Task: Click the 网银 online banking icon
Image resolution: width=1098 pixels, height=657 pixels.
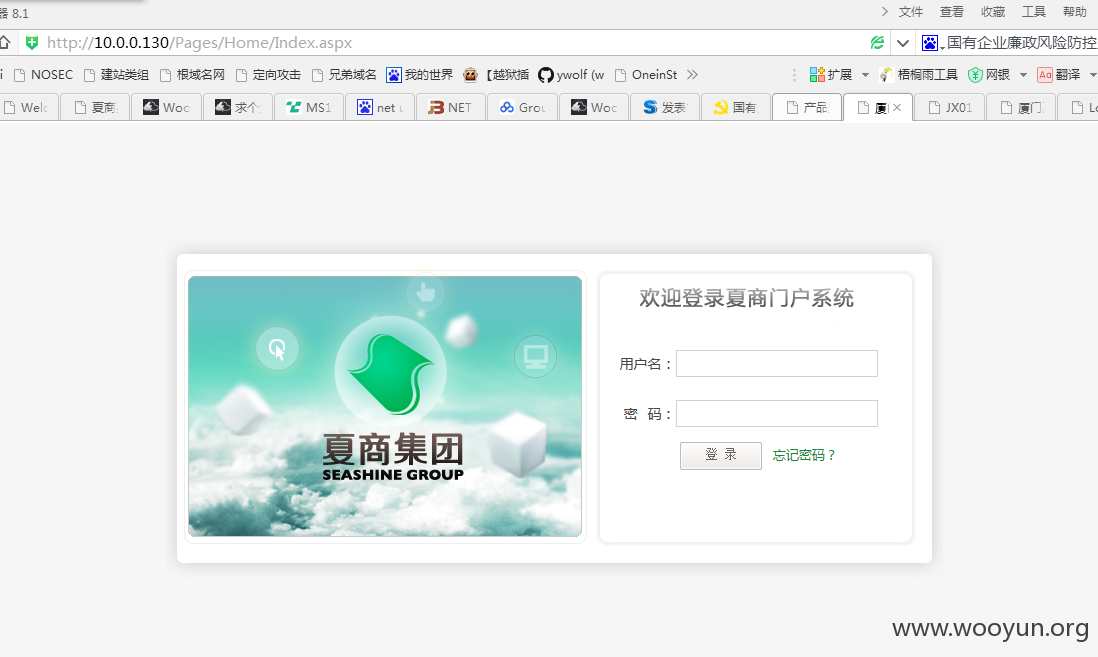Action: pyautogui.click(x=989, y=75)
